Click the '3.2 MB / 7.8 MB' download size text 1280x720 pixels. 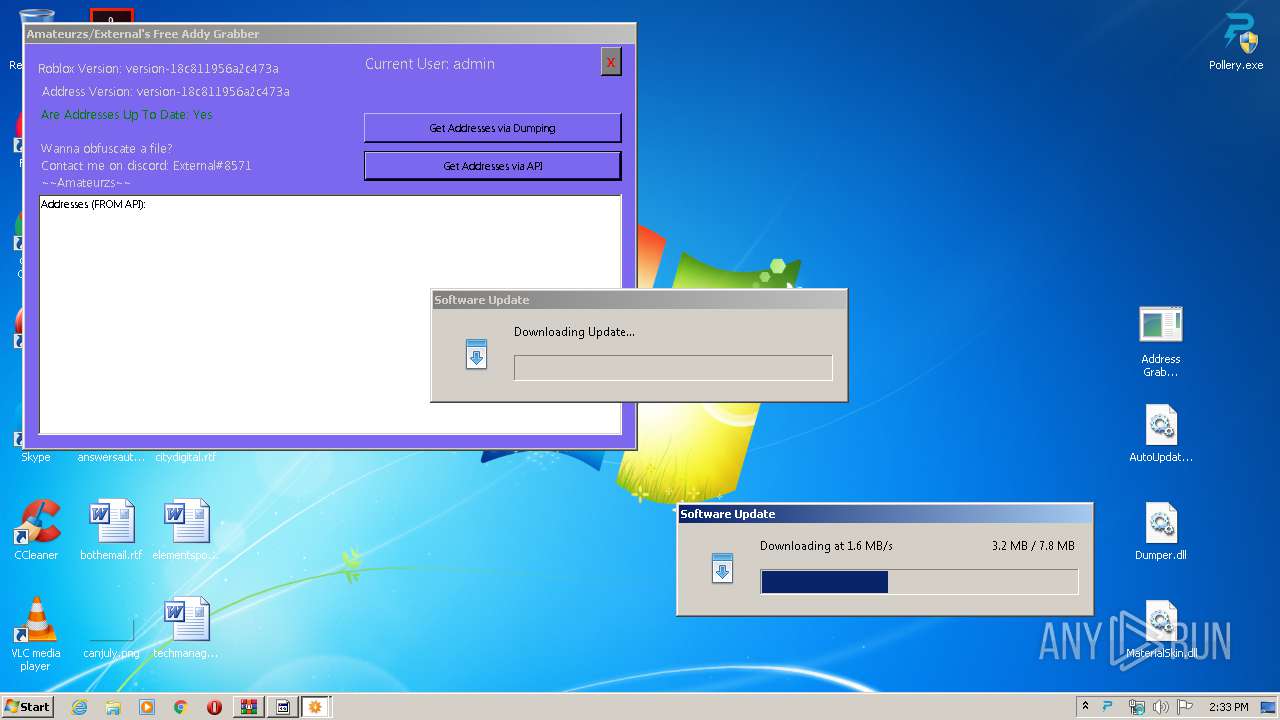1033,546
